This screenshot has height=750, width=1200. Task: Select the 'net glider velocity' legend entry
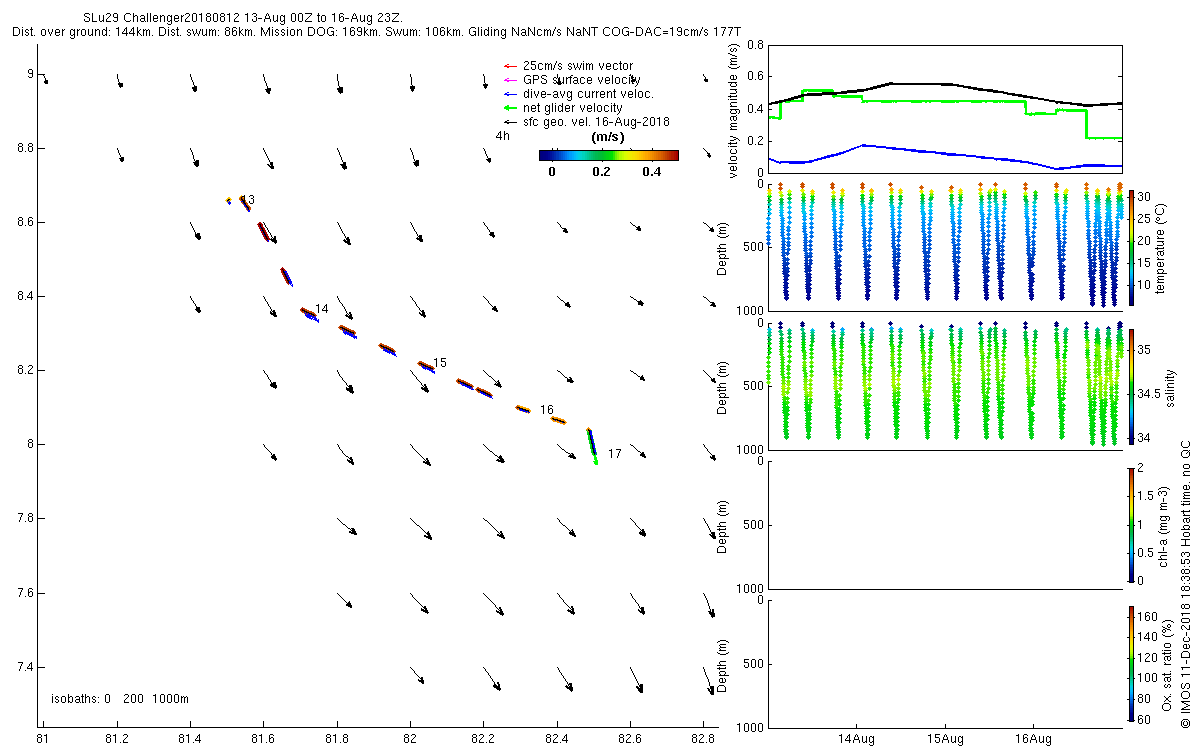(x=563, y=107)
